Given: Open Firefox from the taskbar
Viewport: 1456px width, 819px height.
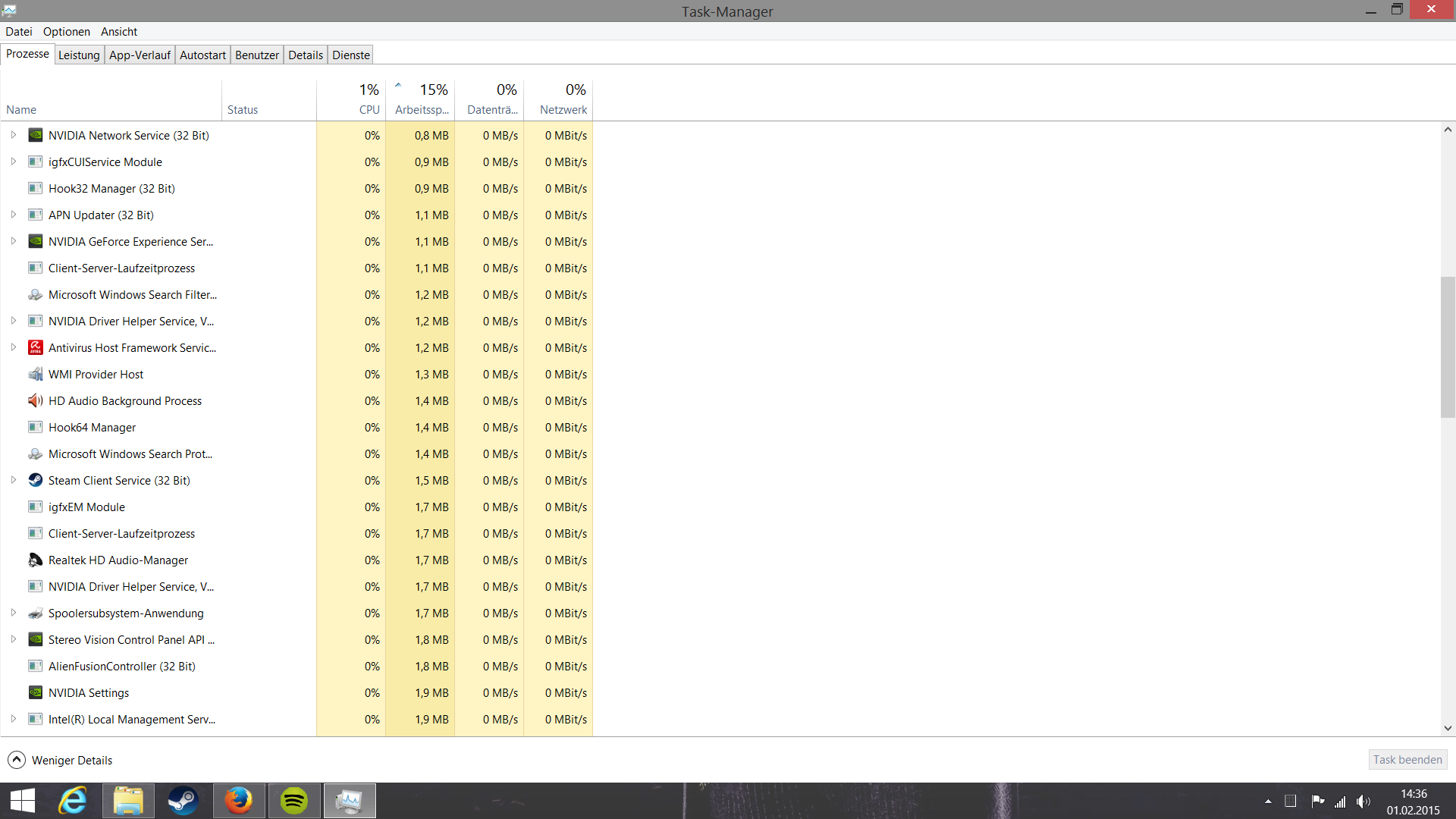Looking at the screenshot, I should point(239,801).
